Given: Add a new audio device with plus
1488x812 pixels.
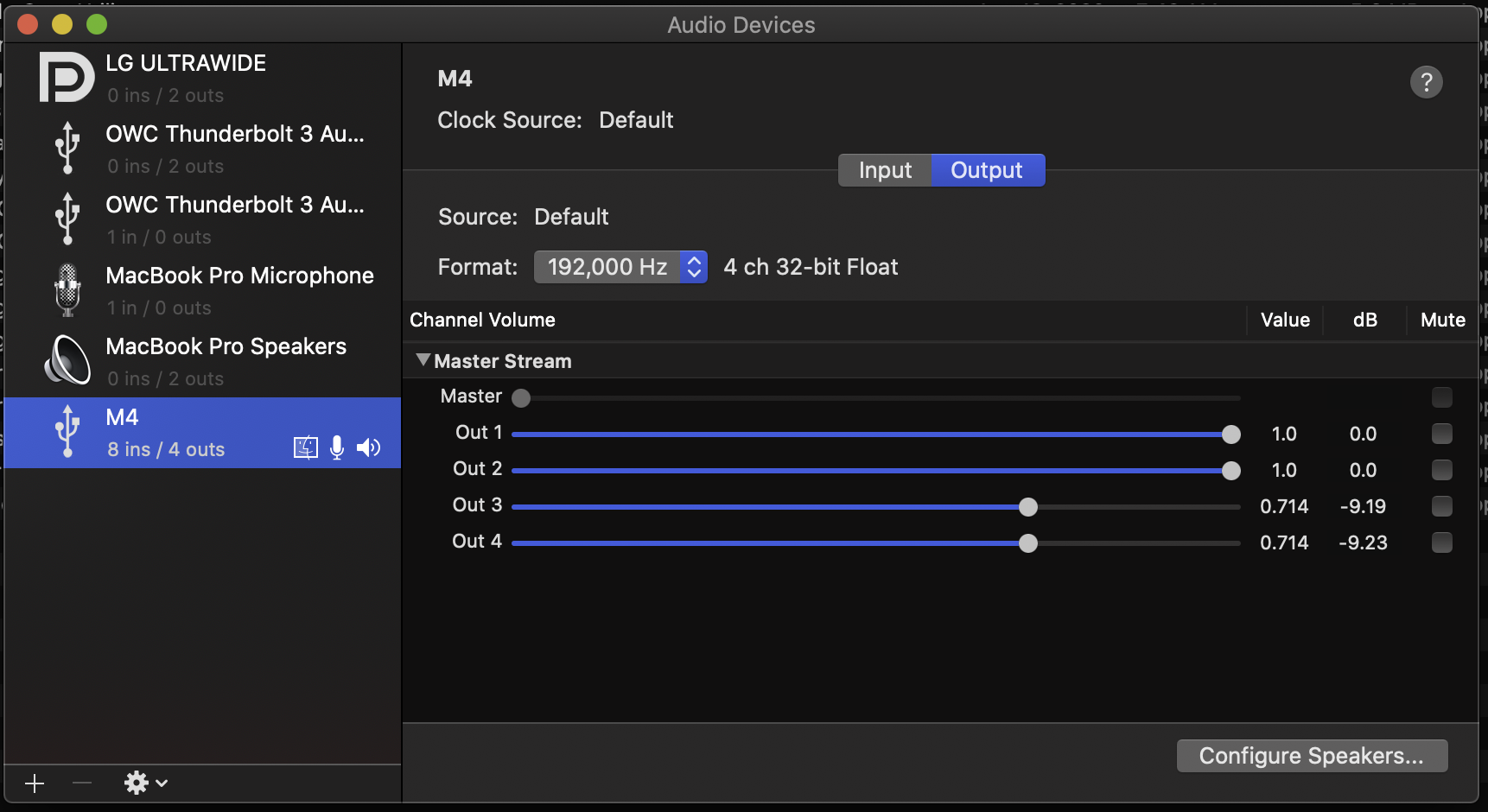Looking at the screenshot, I should tap(35, 783).
